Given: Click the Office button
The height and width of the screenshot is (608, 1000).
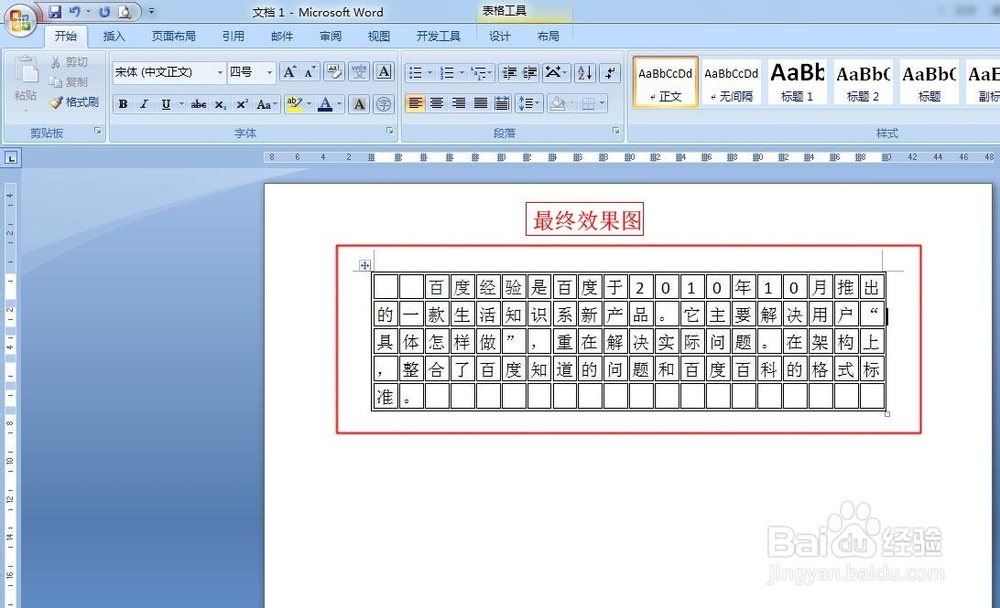Looking at the screenshot, I should pos(20,20).
